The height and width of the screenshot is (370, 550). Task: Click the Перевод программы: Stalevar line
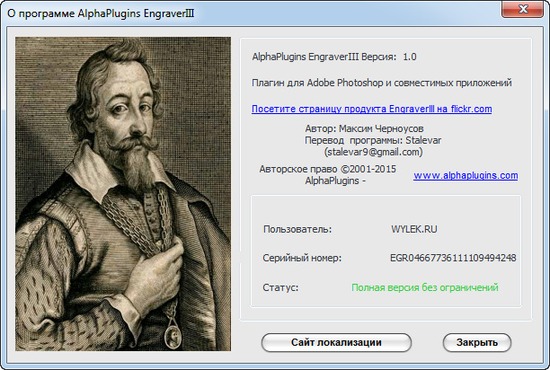point(373,140)
